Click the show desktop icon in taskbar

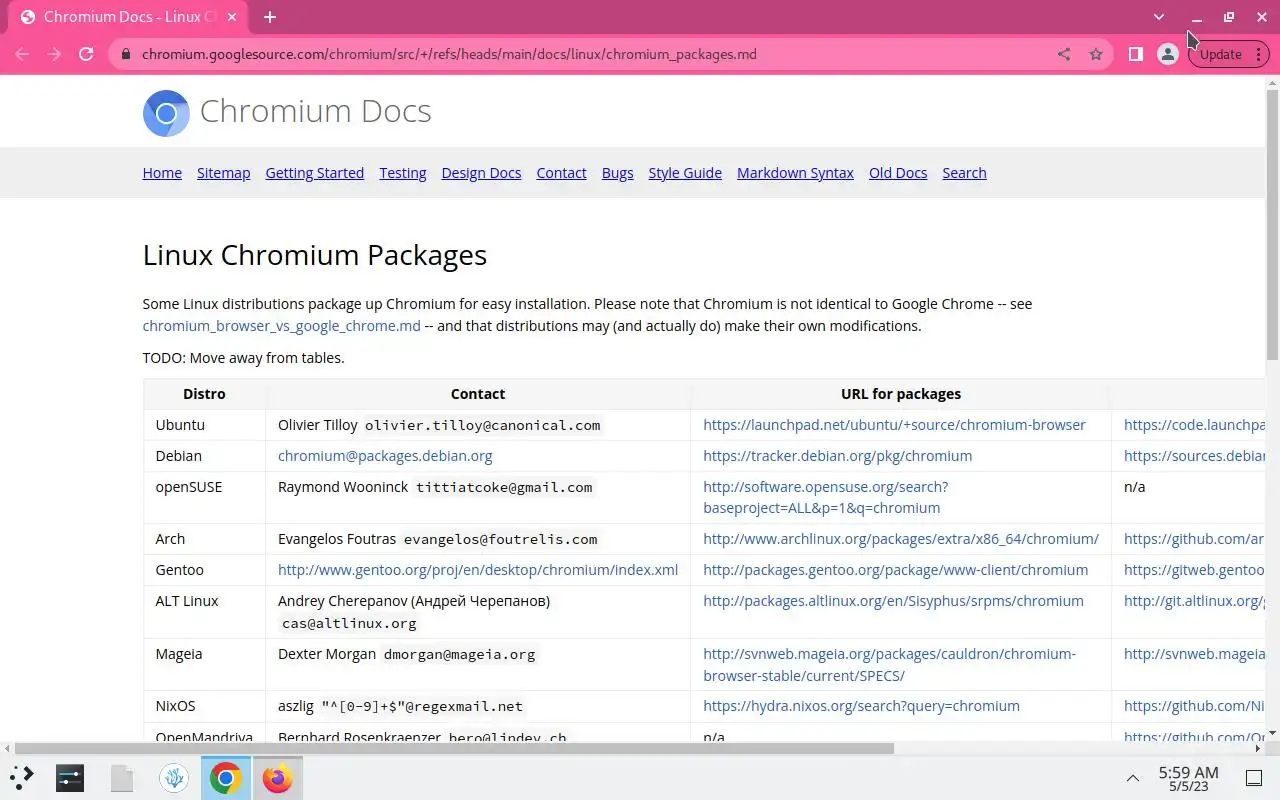coord(1254,778)
